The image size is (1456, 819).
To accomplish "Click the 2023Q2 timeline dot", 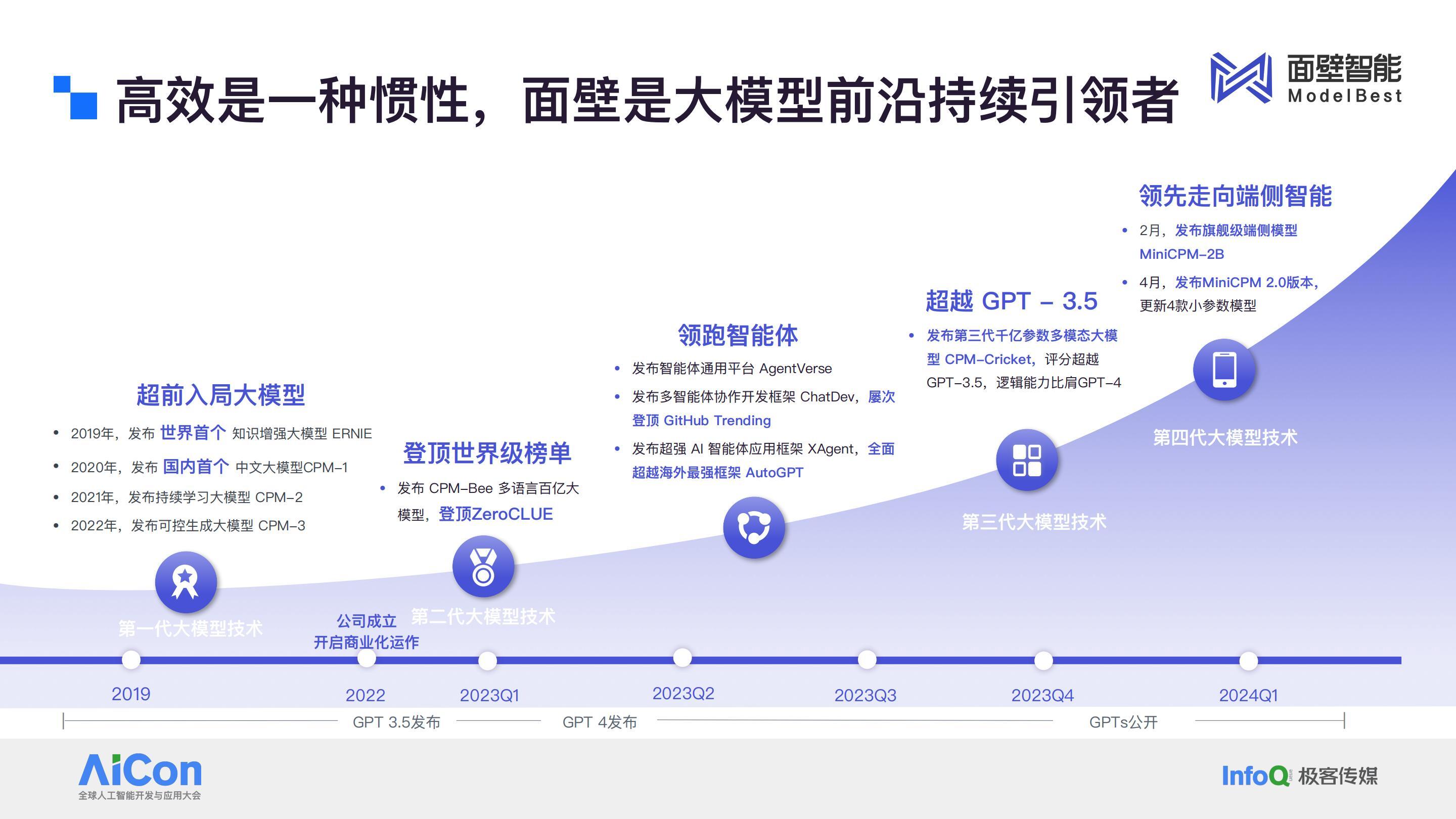I will 682,657.
